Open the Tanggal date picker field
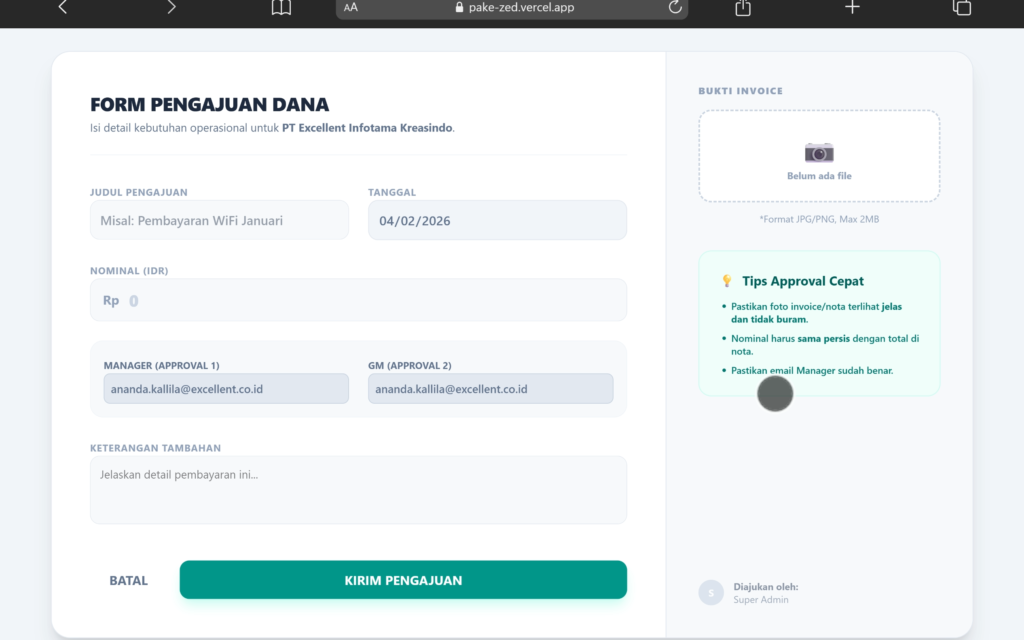 coord(497,220)
